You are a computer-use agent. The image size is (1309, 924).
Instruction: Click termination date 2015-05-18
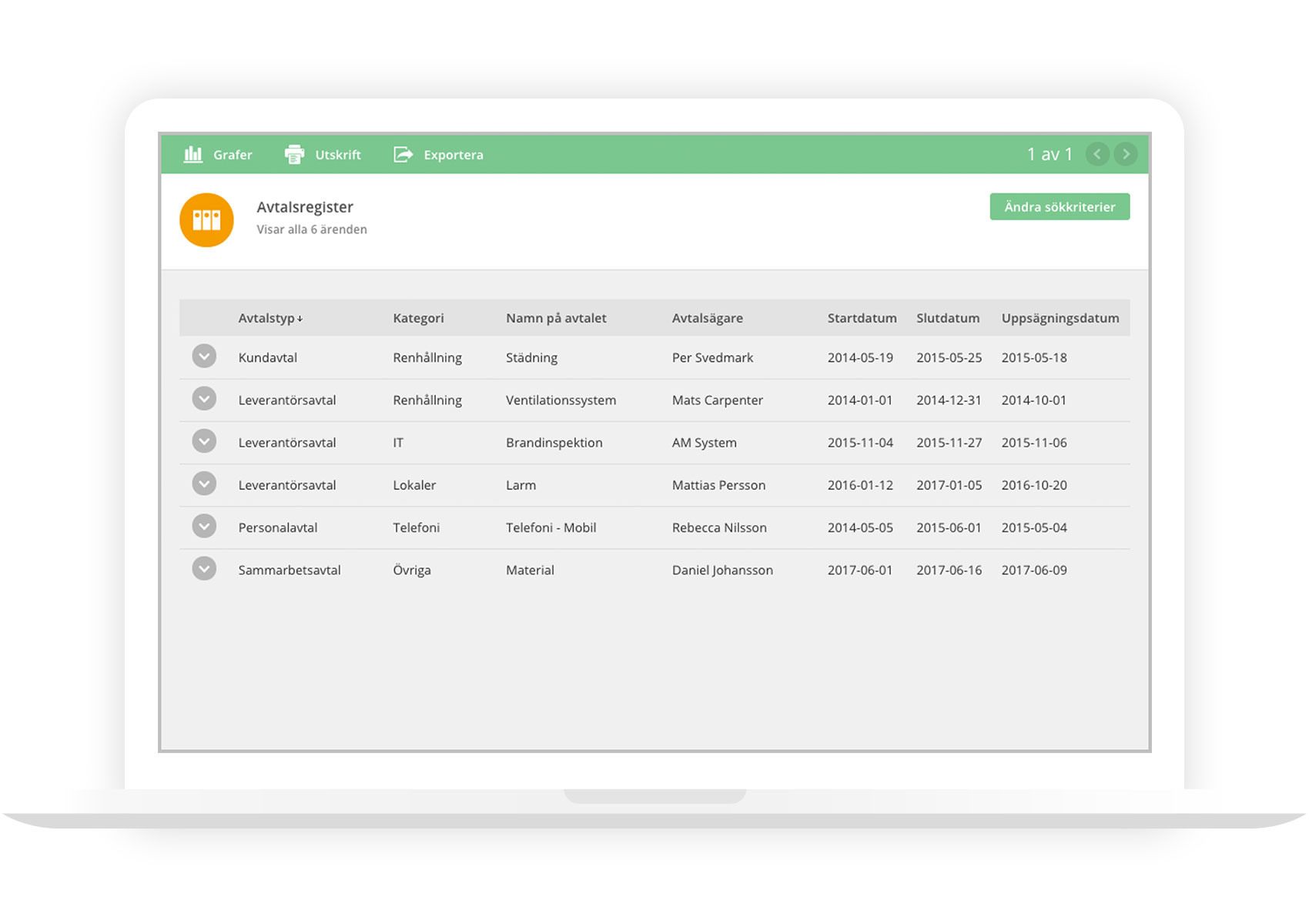click(1034, 357)
